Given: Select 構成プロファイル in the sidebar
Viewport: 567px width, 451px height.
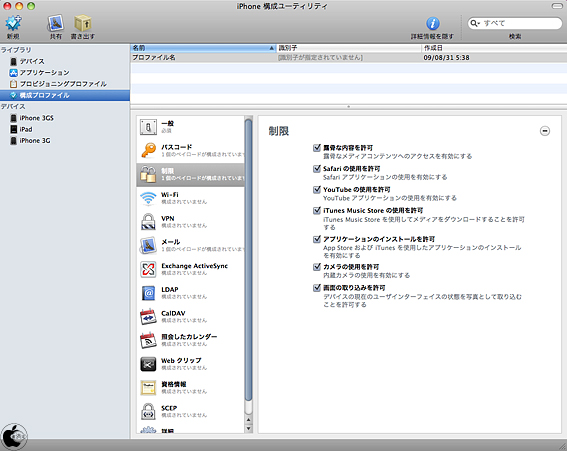Looking at the screenshot, I should 65,95.
